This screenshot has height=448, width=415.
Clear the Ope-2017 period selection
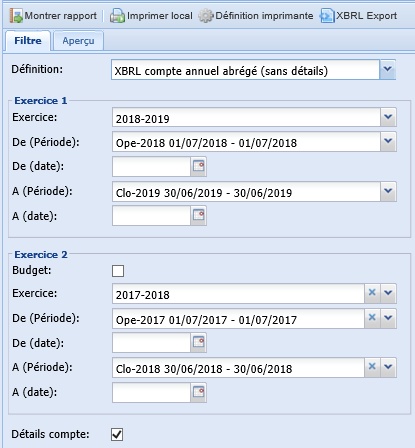372,318
